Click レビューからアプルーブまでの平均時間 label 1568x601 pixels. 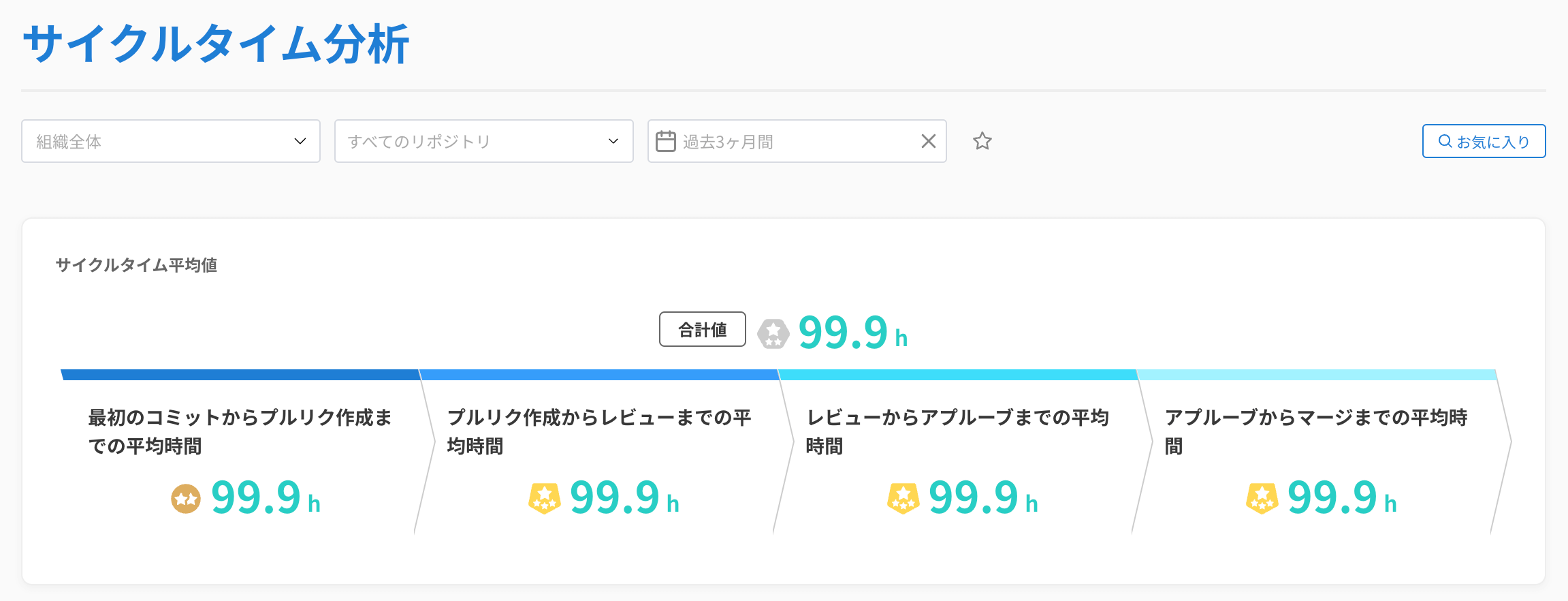coord(958,431)
